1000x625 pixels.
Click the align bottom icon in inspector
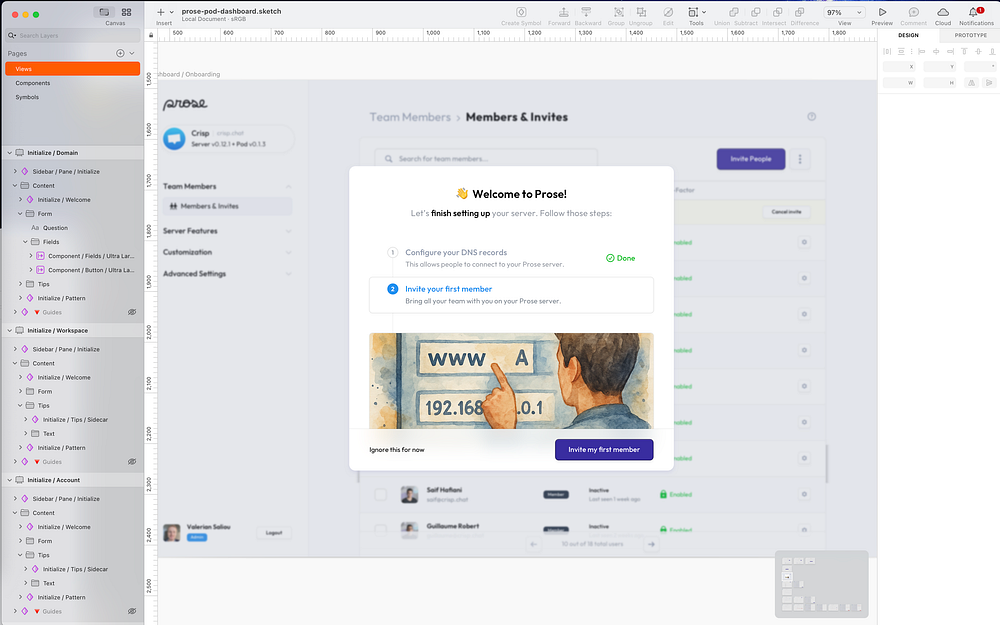(x=992, y=51)
